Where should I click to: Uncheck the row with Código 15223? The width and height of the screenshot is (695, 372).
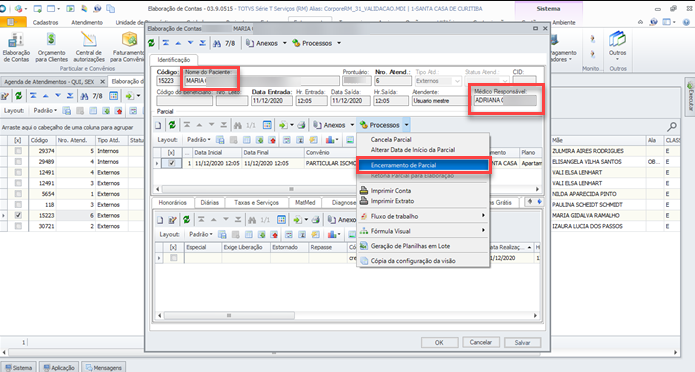point(18,215)
